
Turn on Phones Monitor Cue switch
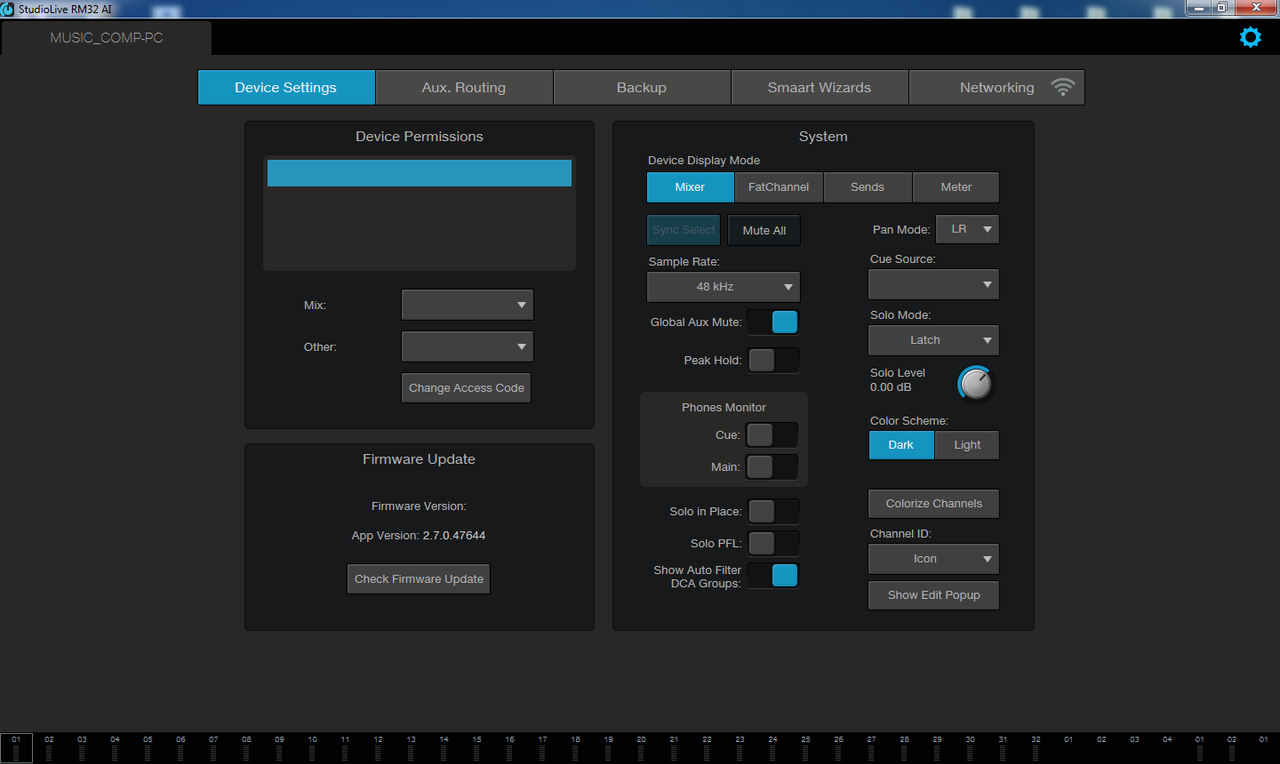772,435
